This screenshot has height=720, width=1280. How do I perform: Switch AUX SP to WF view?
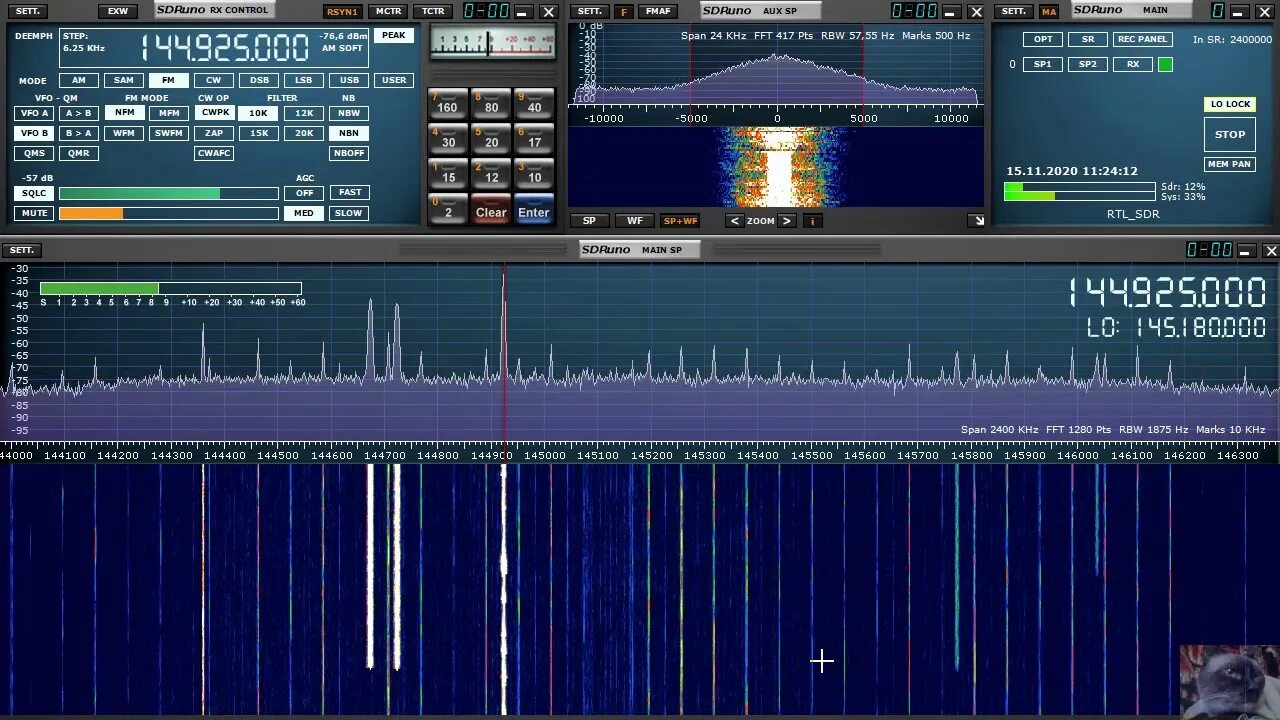(x=635, y=221)
